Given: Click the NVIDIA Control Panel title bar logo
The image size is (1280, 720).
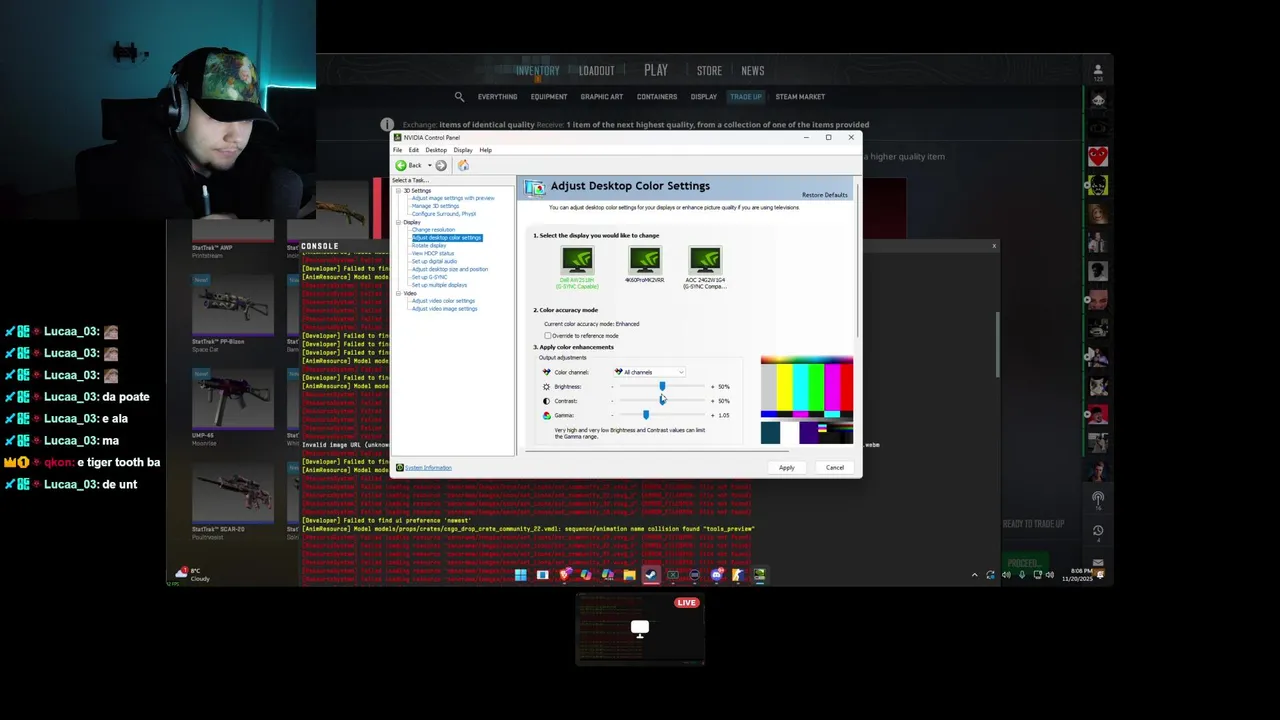Looking at the screenshot, I should 398,137.
